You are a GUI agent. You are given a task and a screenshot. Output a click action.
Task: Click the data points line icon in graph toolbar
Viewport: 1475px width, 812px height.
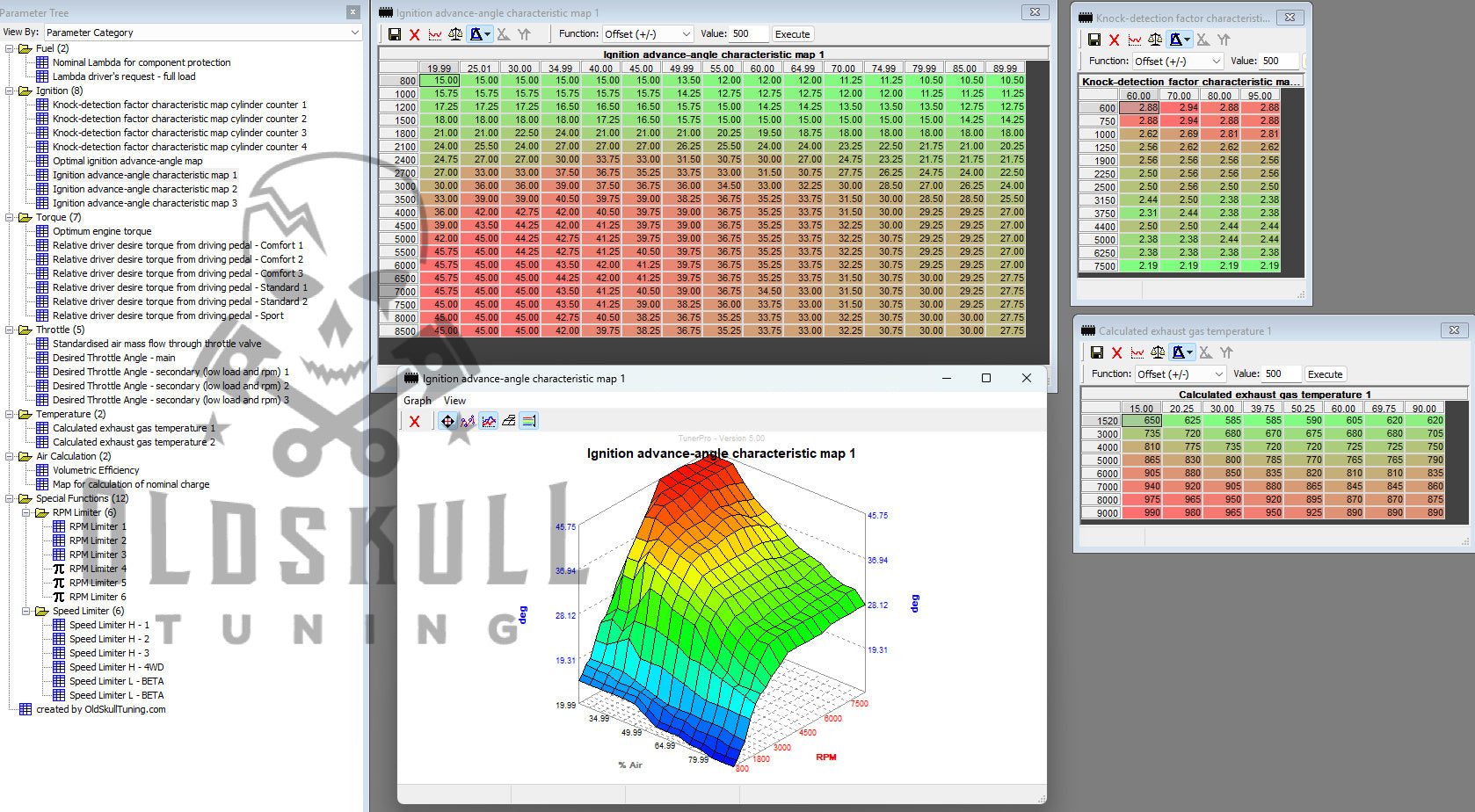(468, 421)
